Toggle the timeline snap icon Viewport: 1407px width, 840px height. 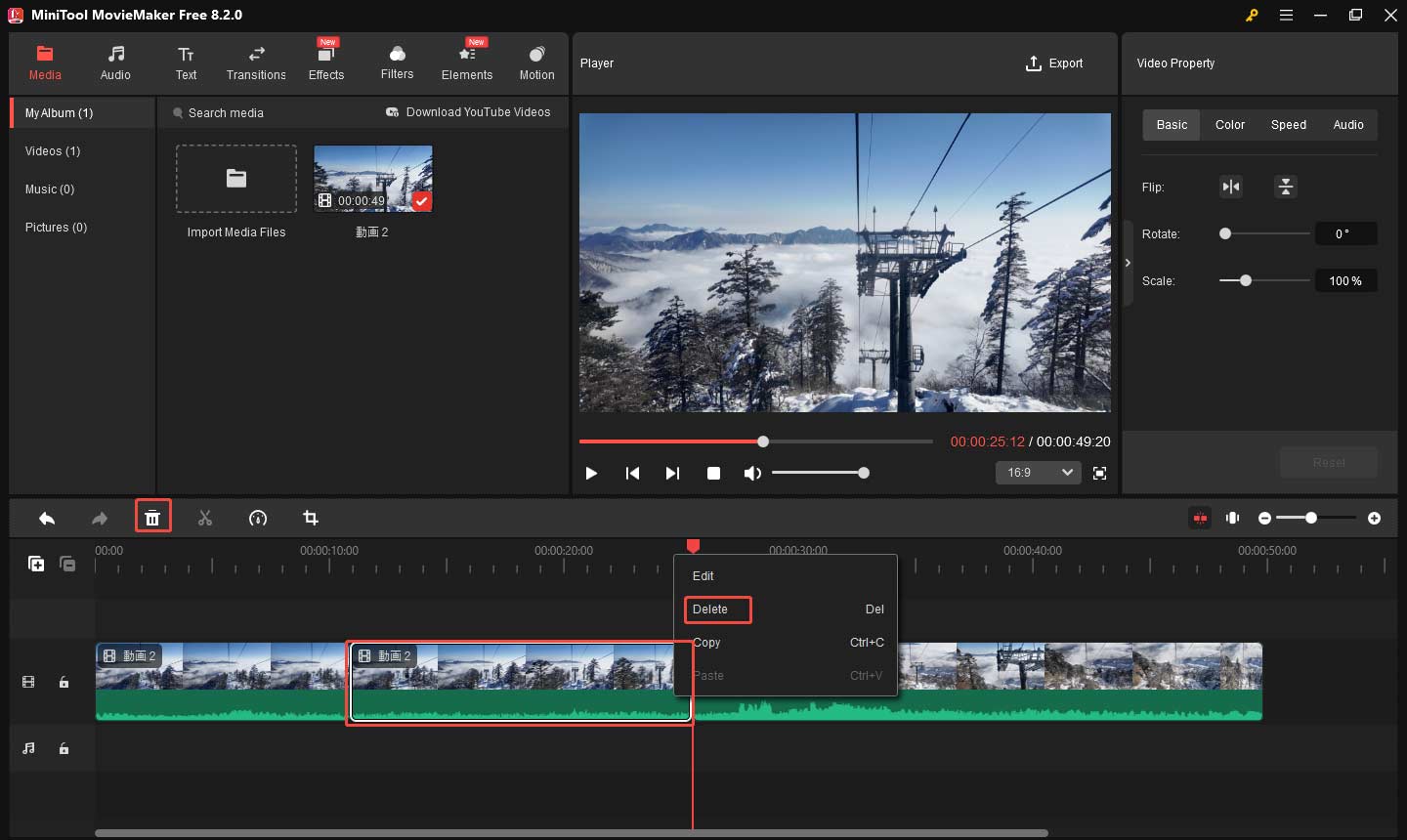tap(1200, 518)
